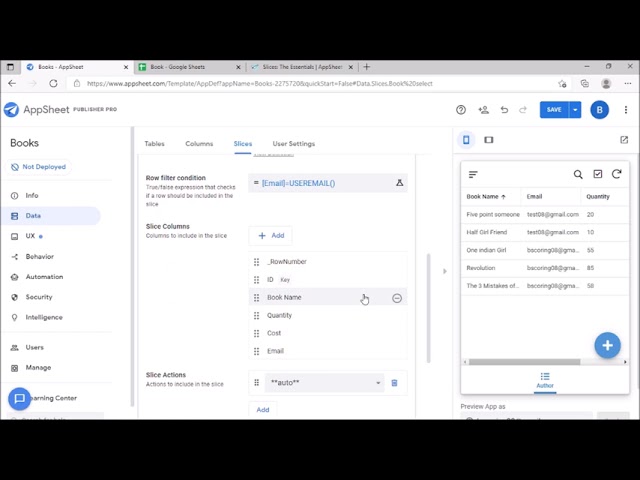Screen dimensions: 640x480
Task: Remove Book Name column with minus icon
Action: [x=397, y=298]
